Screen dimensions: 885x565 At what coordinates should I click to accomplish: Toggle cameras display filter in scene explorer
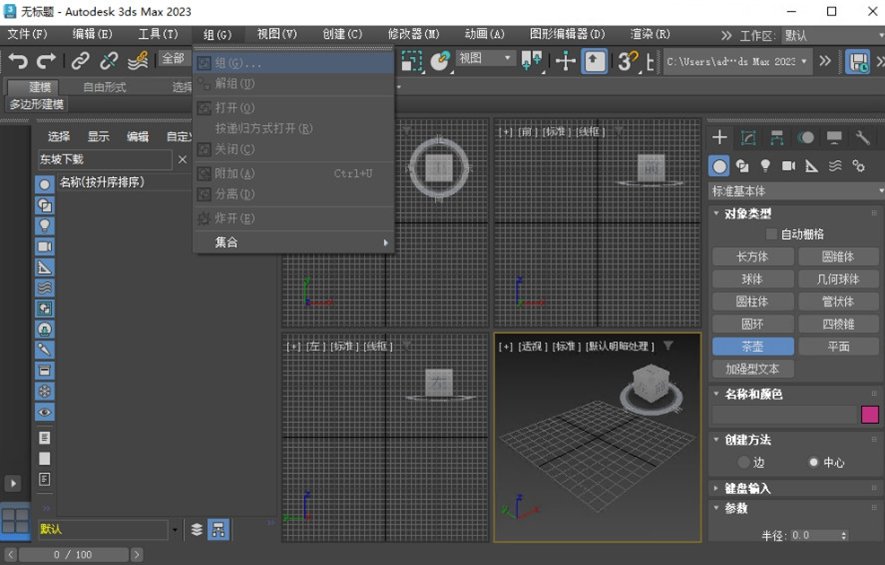click(x=45, y=247)
